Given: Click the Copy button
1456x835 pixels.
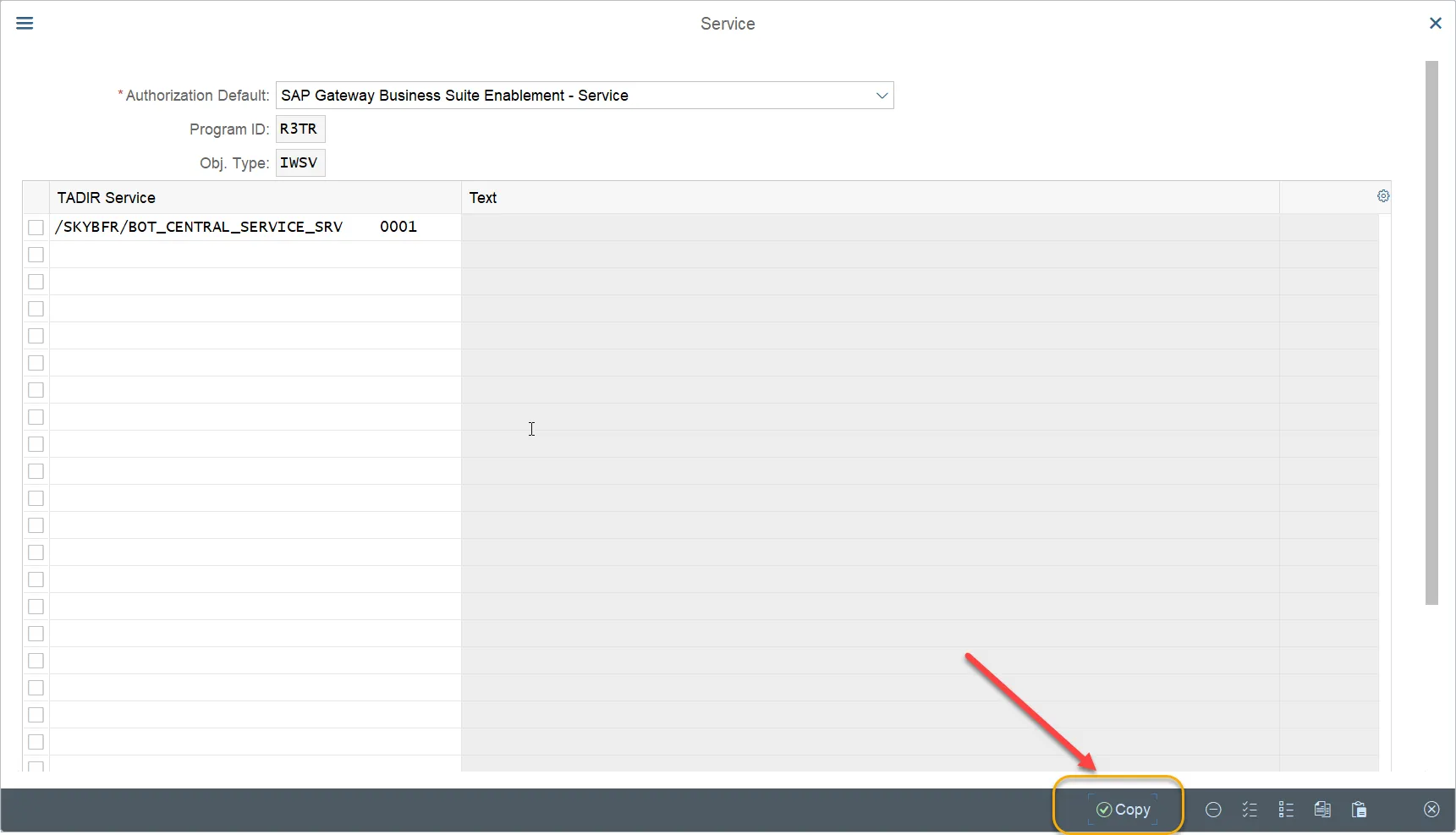Looking at the screenshot, I should [x=1123, y=810].
